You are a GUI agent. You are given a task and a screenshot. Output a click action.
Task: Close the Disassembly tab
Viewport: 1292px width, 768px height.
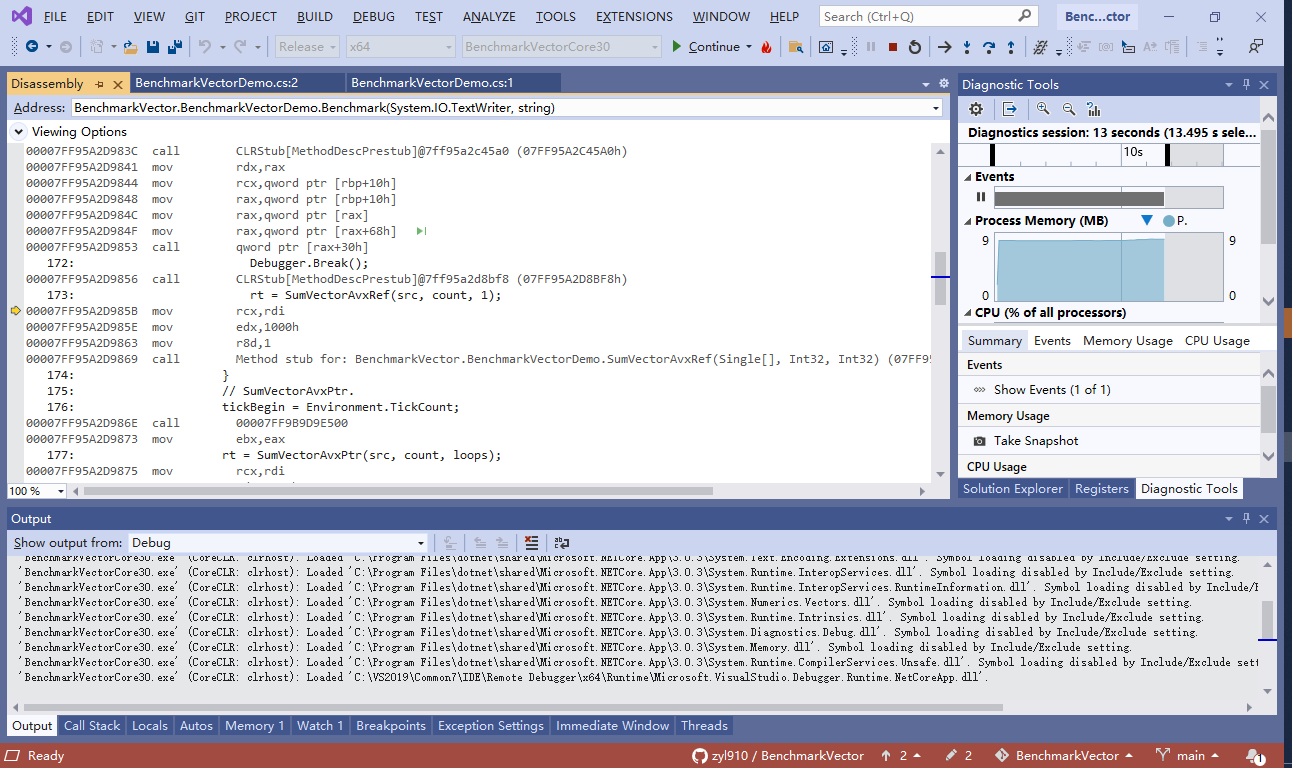(x=118, y=84)
